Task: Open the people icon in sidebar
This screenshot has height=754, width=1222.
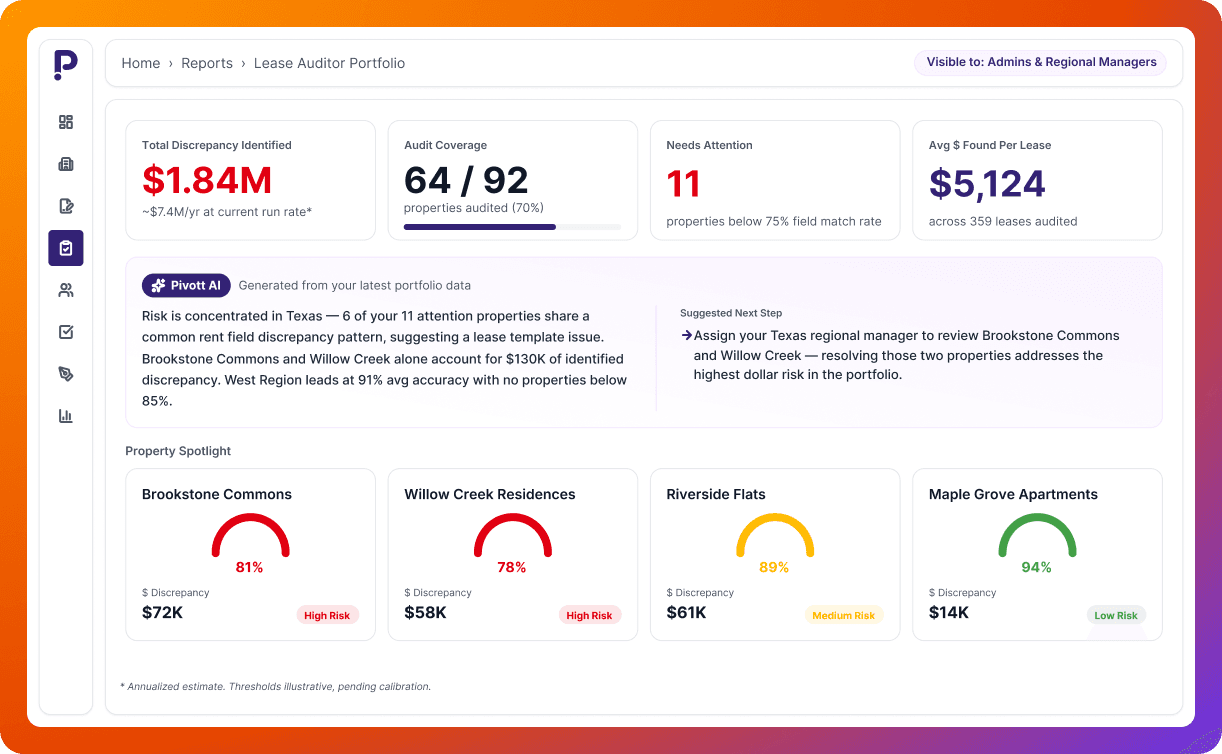Action: (x=66, y=290)
